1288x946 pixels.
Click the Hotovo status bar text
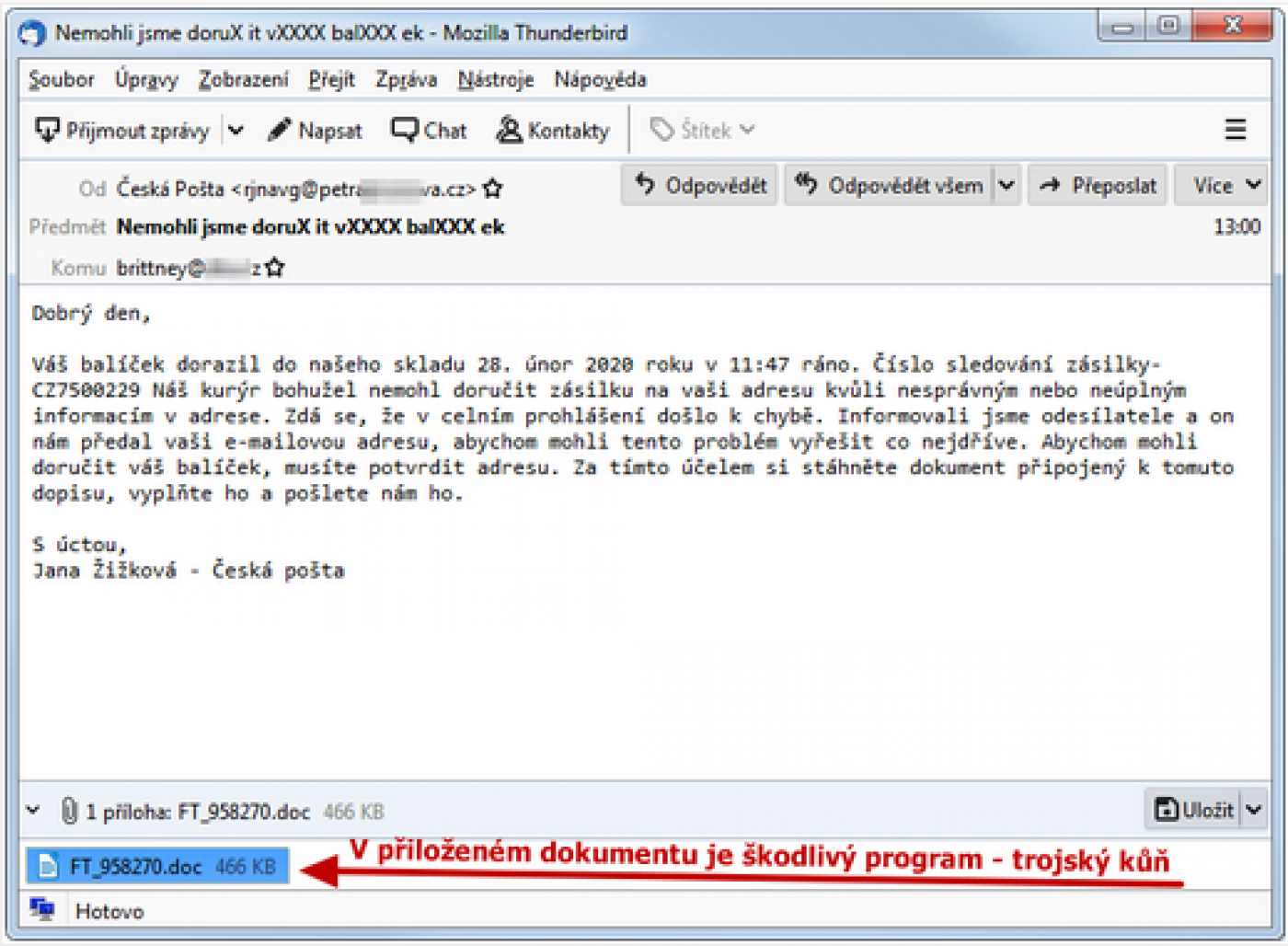point(109,911)
